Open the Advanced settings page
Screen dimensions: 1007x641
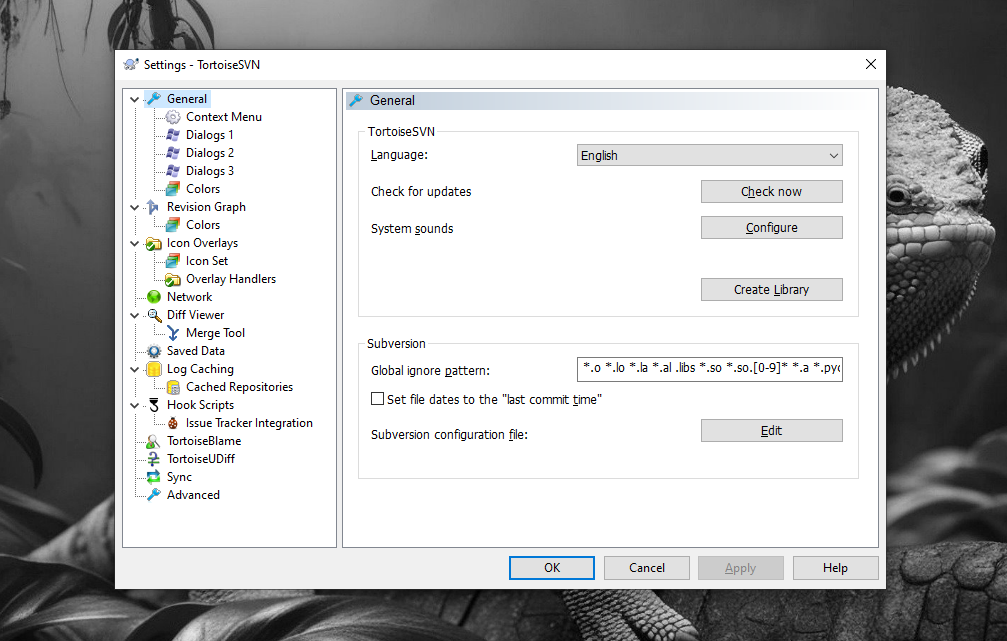[x=193, y=495]
